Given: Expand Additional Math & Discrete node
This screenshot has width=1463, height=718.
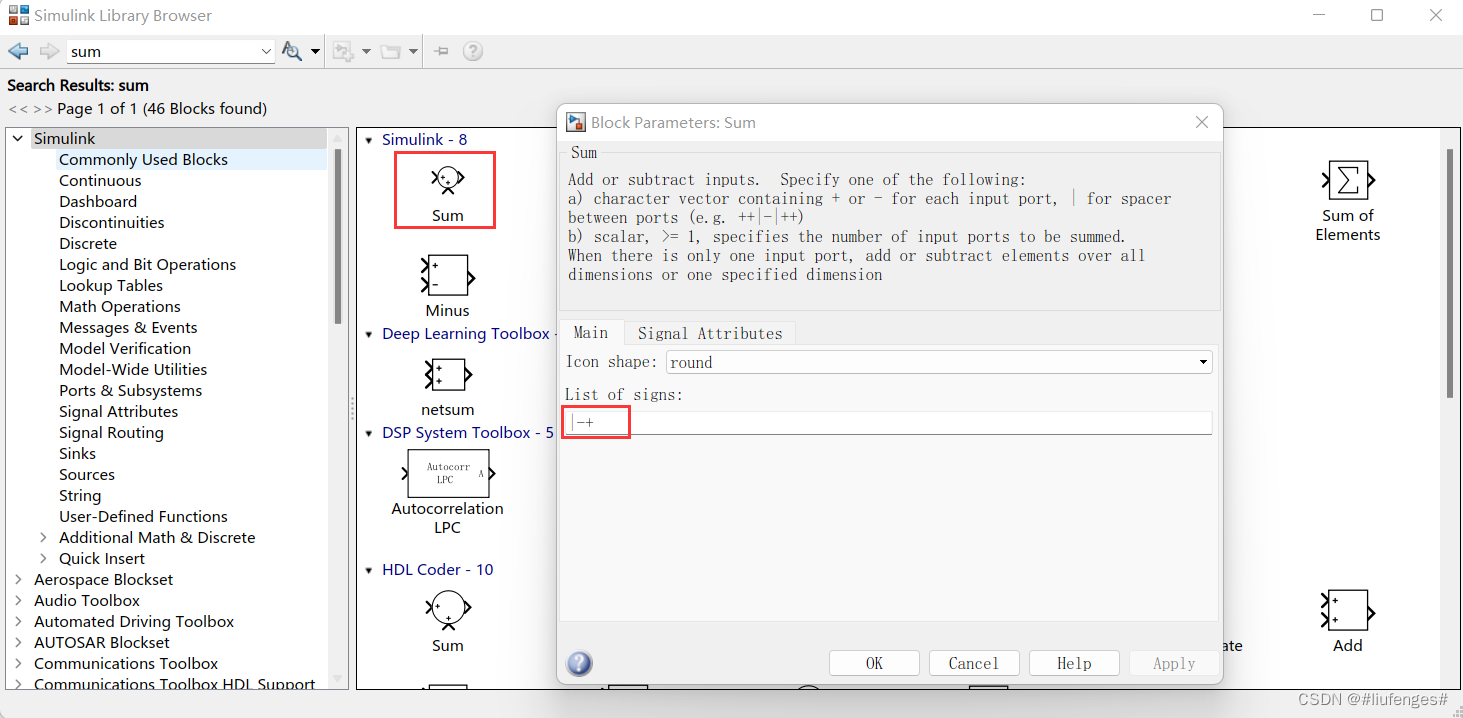Looking at the screenshot, I should 43,538.
